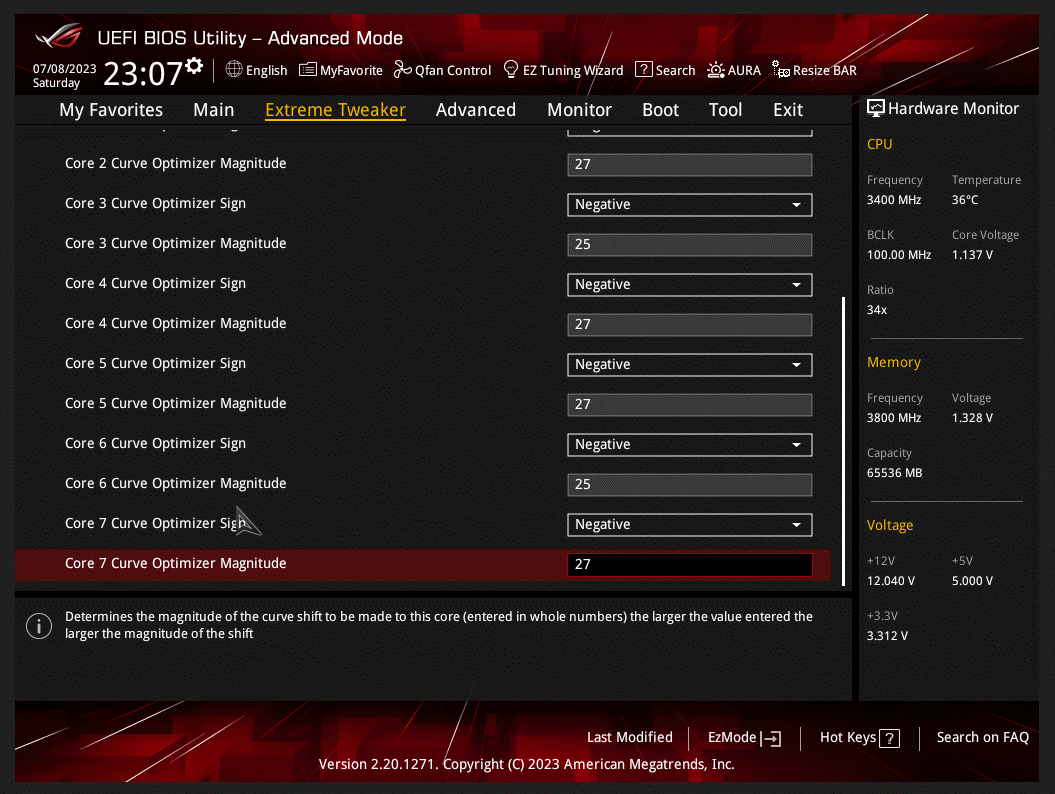Select Core 3 Curve Optimizer Sign label

coord(155,203)
